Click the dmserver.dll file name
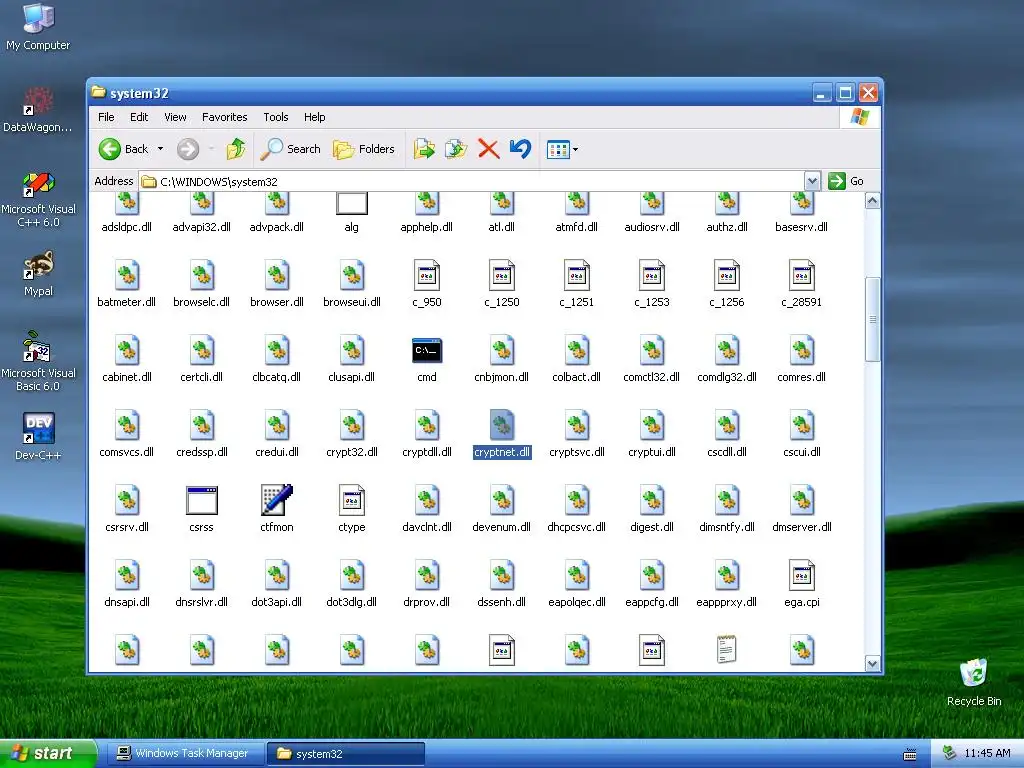This screenshot has width=1024, height=768. tap(801, 527)
